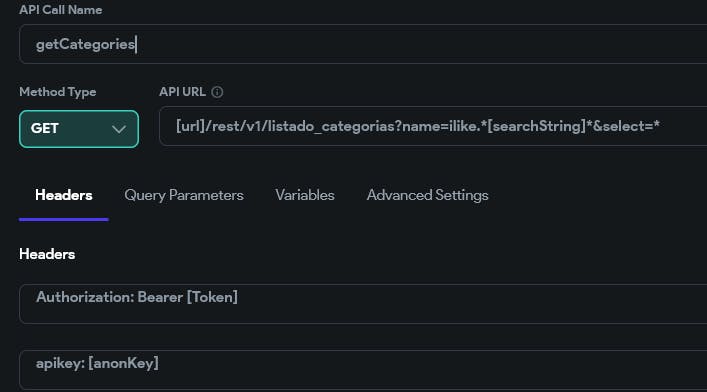Place cursor on [anonKey] in apikey header

[x=124, y=363]
